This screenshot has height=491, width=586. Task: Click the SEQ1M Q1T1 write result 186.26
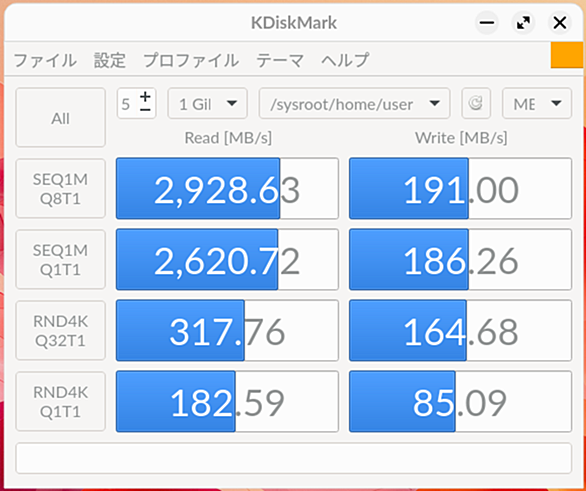[460, 260]
